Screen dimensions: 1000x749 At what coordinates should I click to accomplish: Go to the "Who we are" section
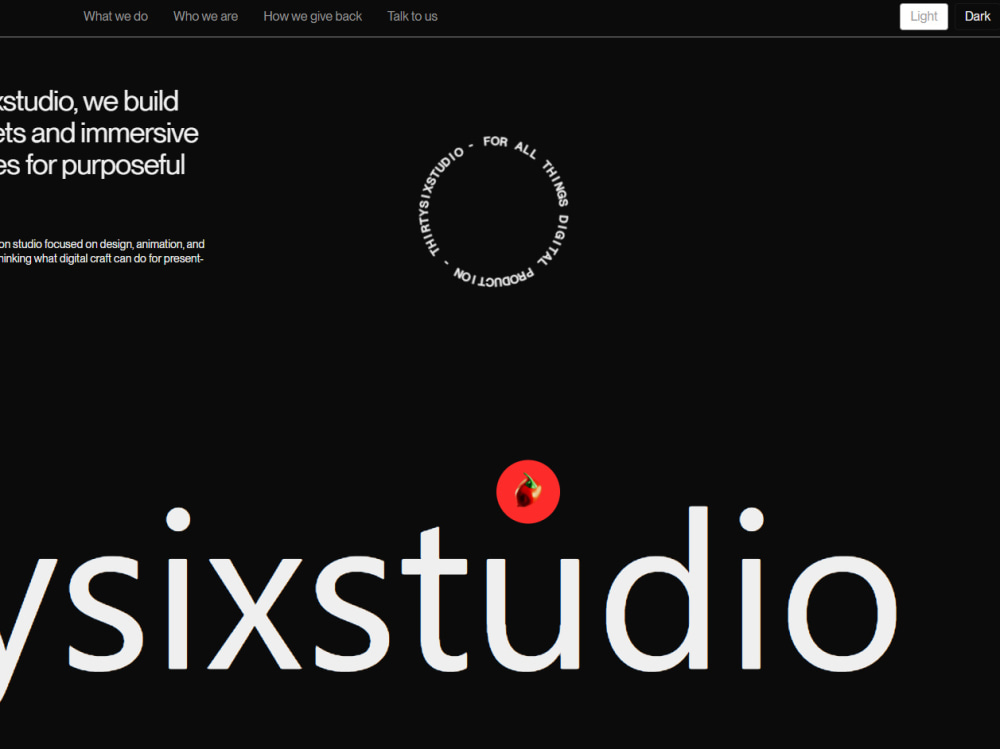point(205,17)
